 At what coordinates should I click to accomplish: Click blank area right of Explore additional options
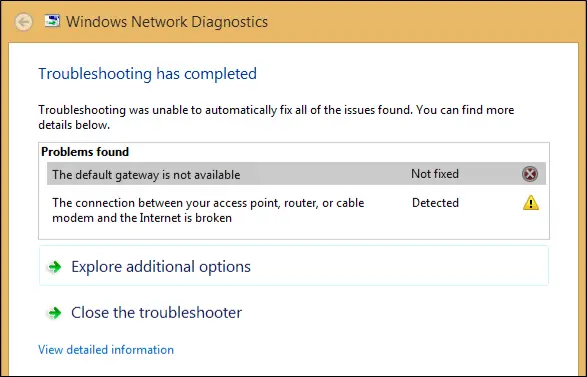(397, 266)
